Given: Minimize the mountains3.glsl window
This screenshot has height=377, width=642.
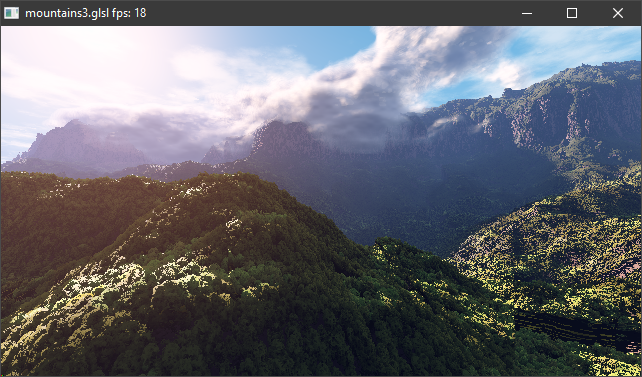Looking at the screenshot, I should pos(527,13).
